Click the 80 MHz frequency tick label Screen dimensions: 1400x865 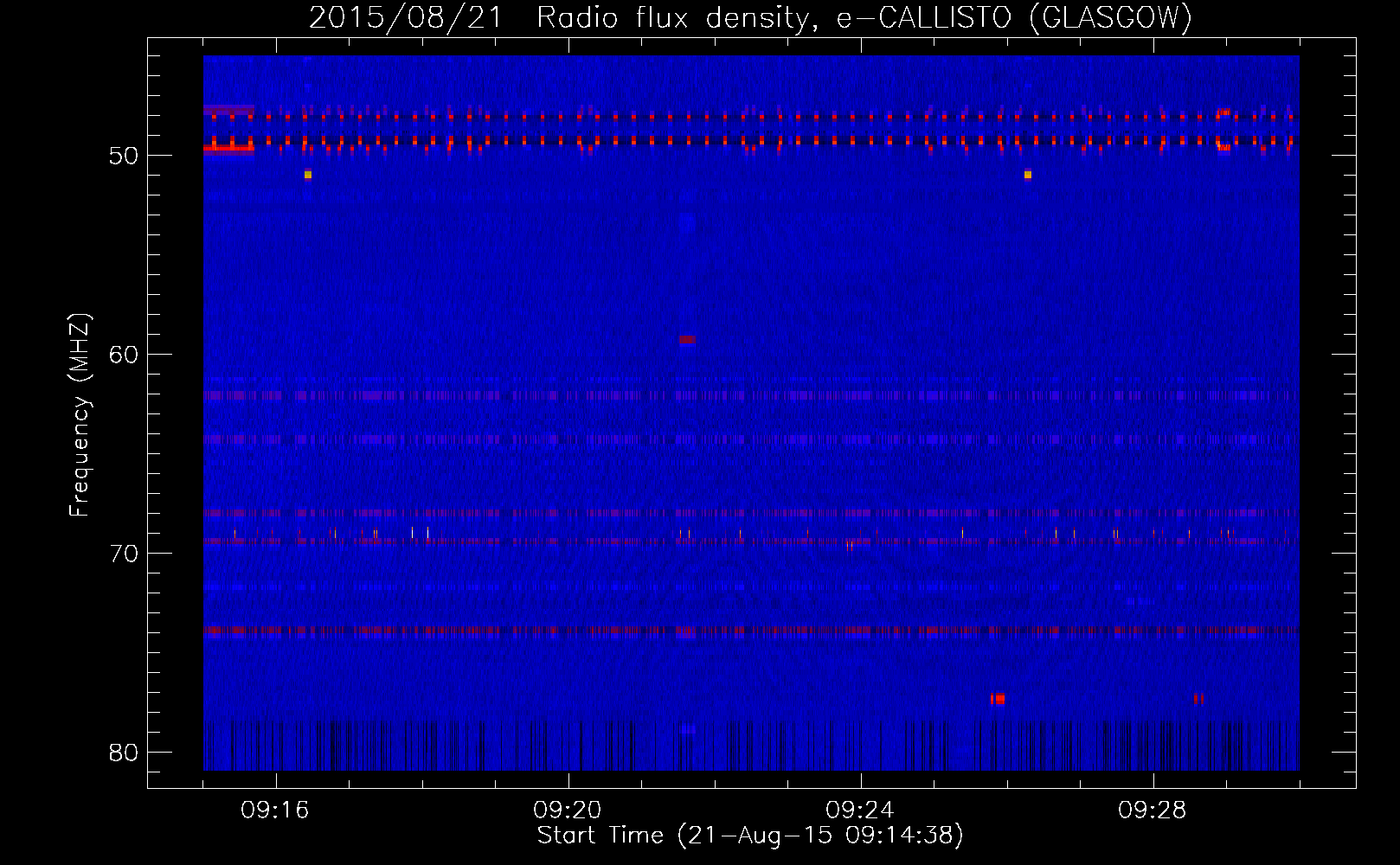pos(124,753)
